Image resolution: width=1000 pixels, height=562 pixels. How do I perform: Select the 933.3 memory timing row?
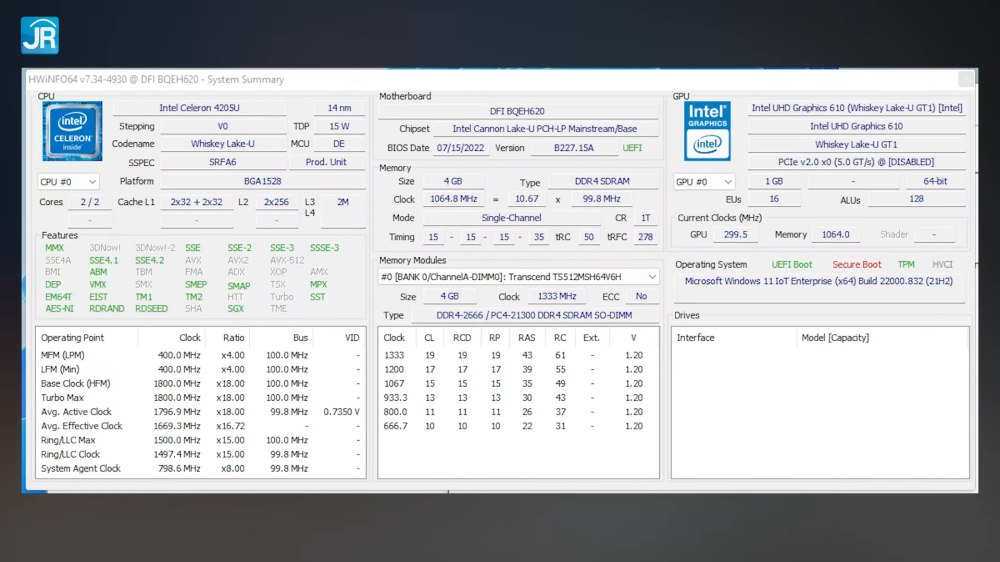[518, 397]
